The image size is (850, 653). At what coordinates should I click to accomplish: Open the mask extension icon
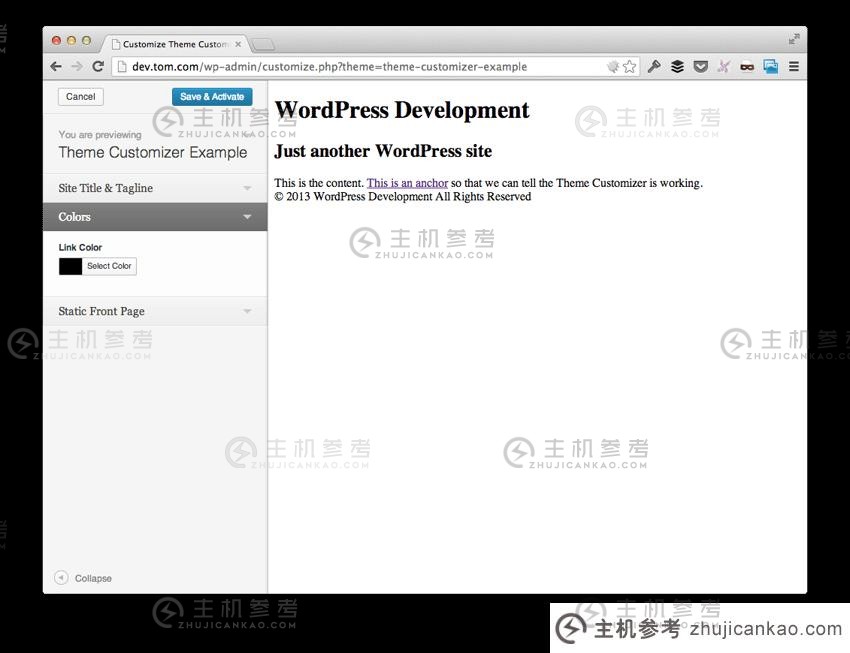747,67
